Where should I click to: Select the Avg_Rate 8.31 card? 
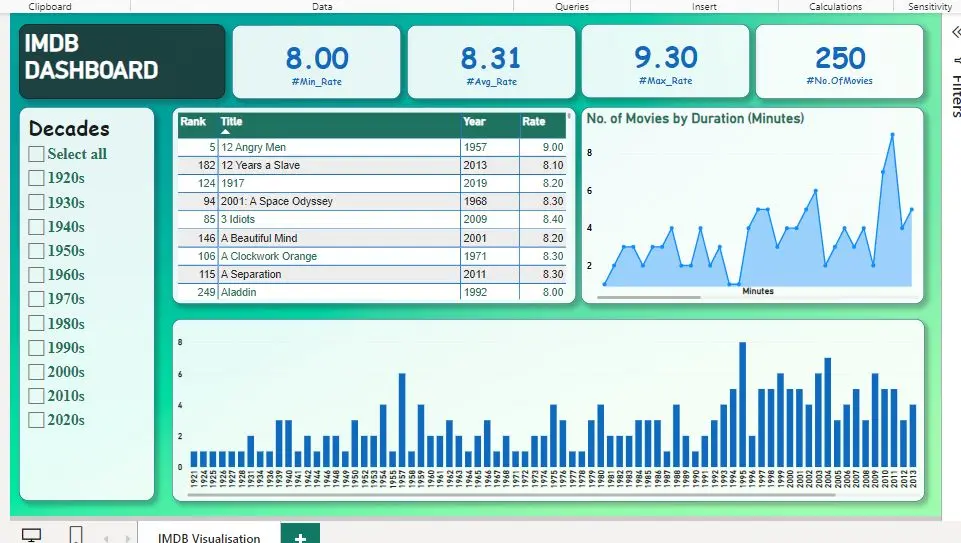(x=492, y=62)
